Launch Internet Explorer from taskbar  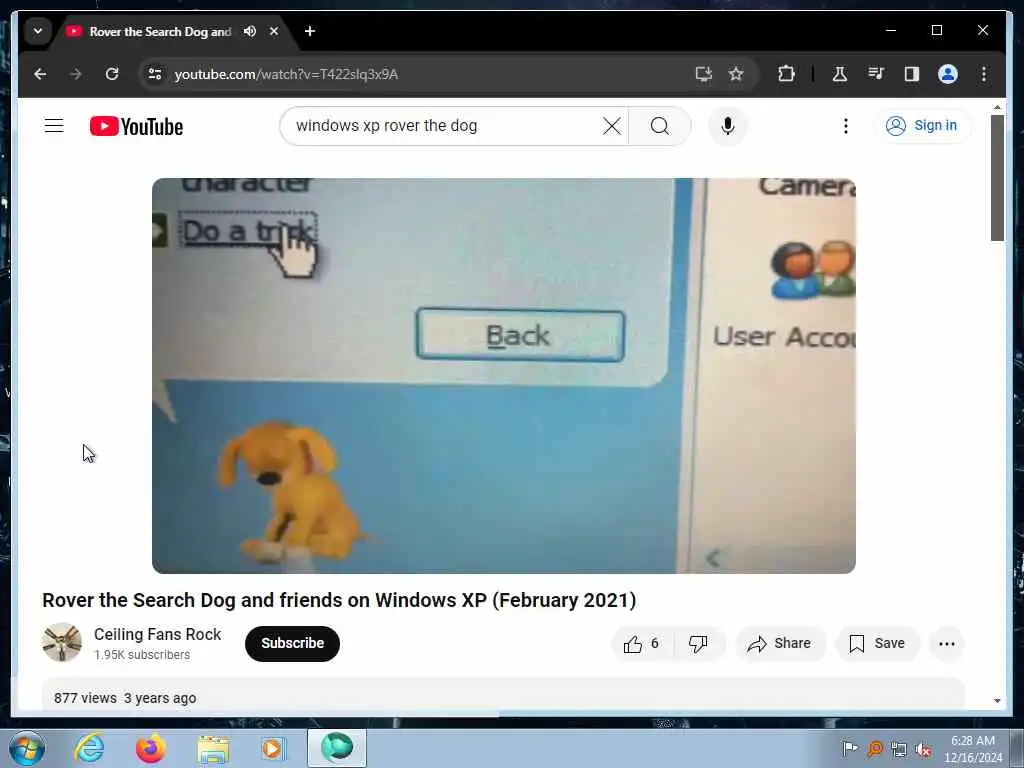coord(89,748)
